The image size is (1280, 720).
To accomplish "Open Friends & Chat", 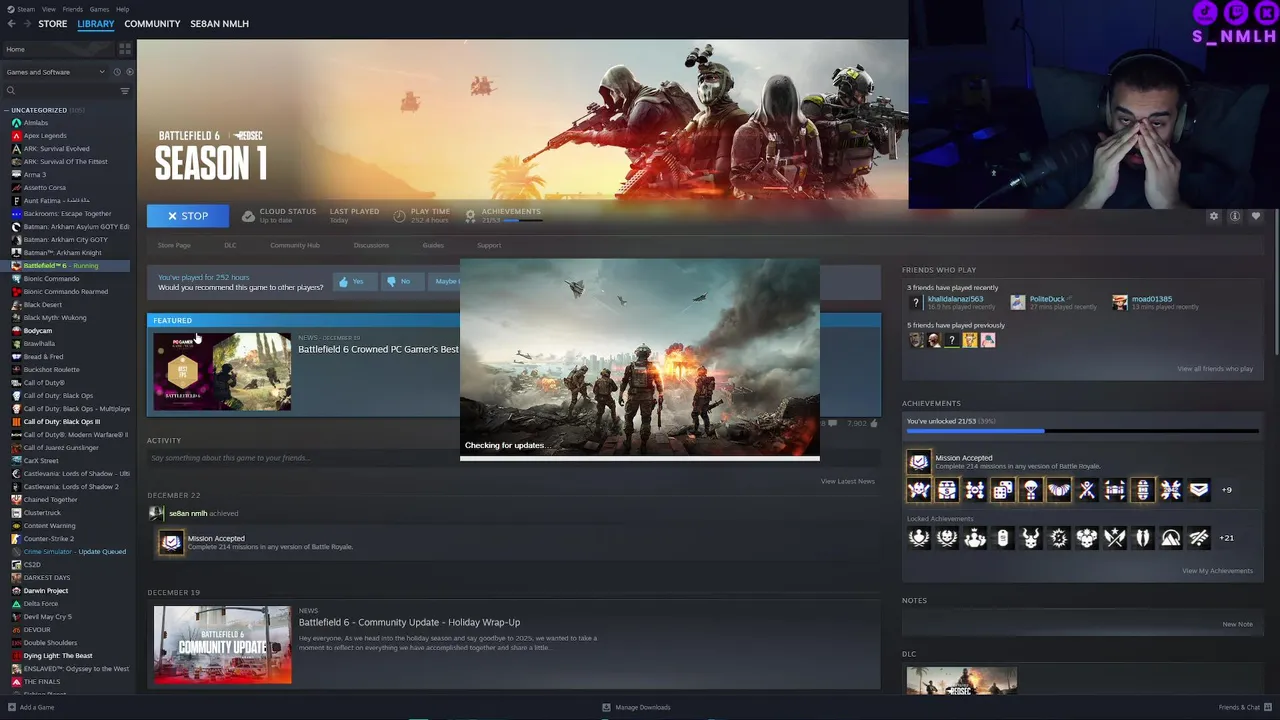I will tap(1245, 707).
